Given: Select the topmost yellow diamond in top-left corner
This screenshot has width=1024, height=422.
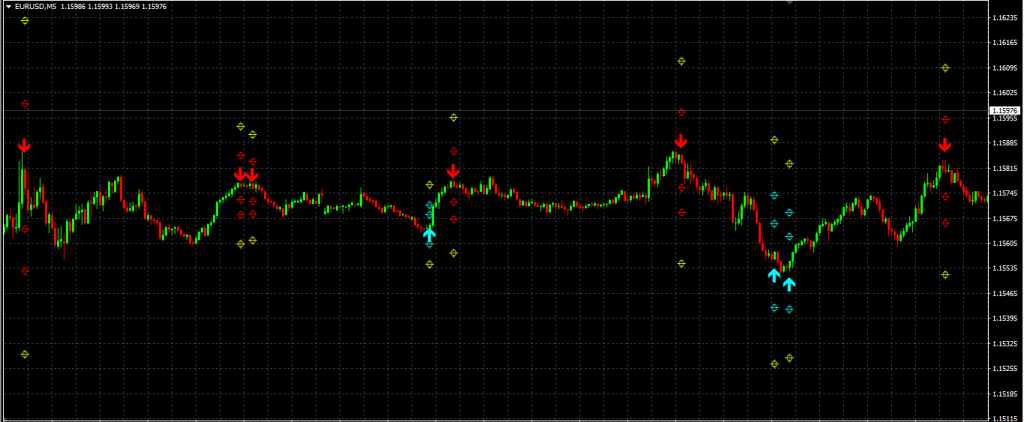Looking at the screenshot, I should (25, 21).
